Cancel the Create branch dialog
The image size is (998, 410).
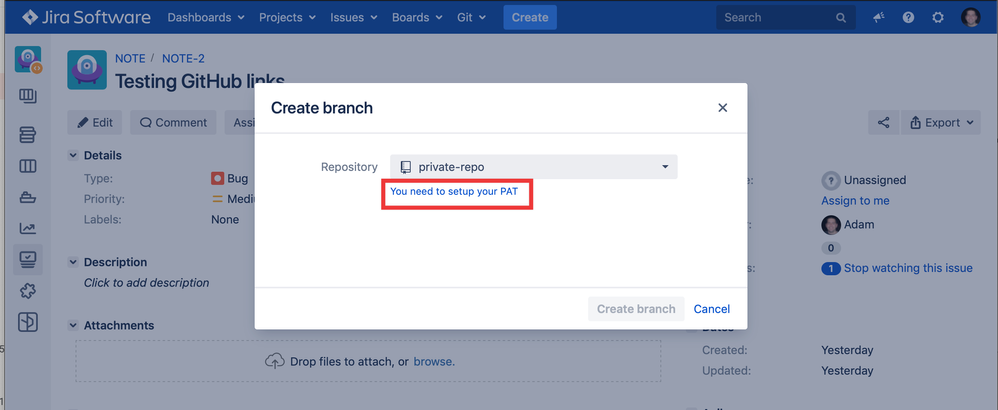712,309
